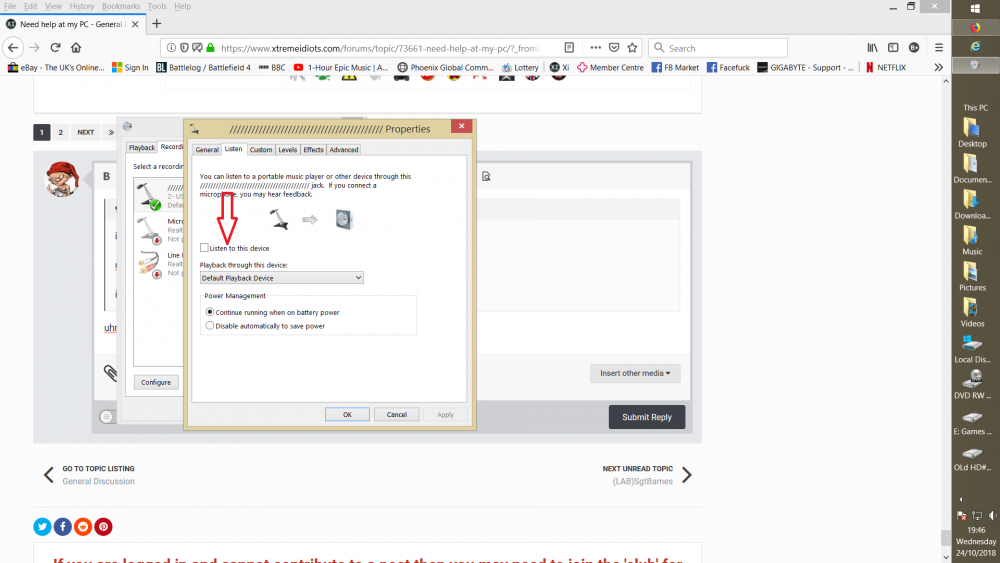The image size is (1000, 563).
Task: Save page to Pocket icon
Action: (x=614, y=48)
